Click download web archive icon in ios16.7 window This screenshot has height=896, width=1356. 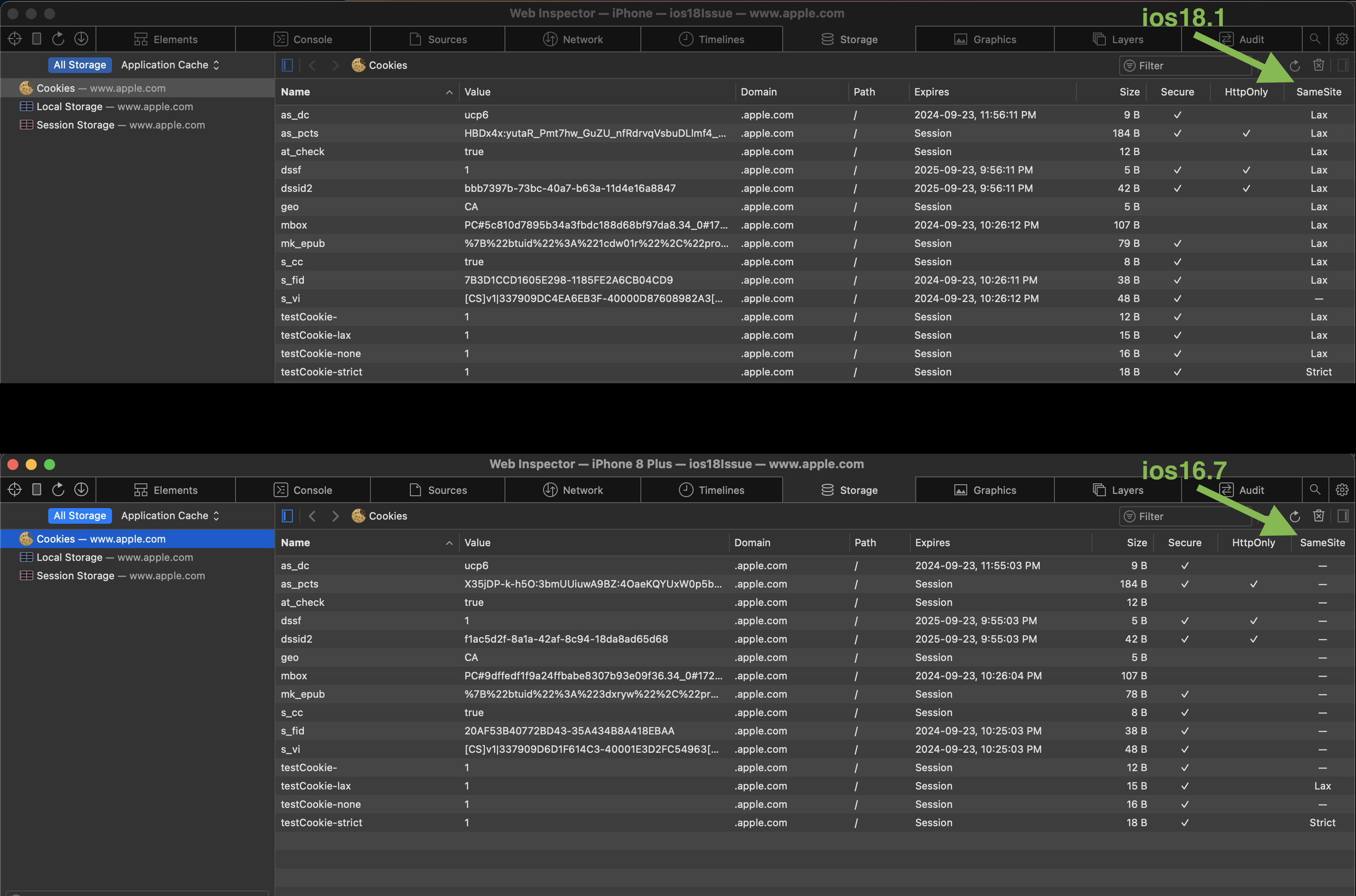coord(81,490)
